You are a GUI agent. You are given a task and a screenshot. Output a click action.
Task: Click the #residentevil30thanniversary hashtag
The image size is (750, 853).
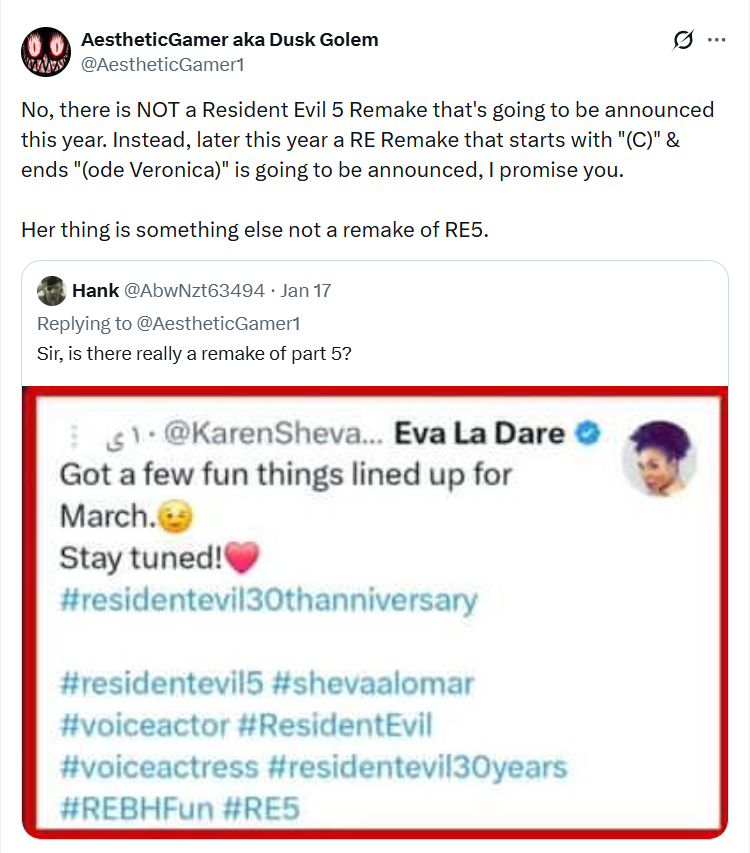pos(268,601)
